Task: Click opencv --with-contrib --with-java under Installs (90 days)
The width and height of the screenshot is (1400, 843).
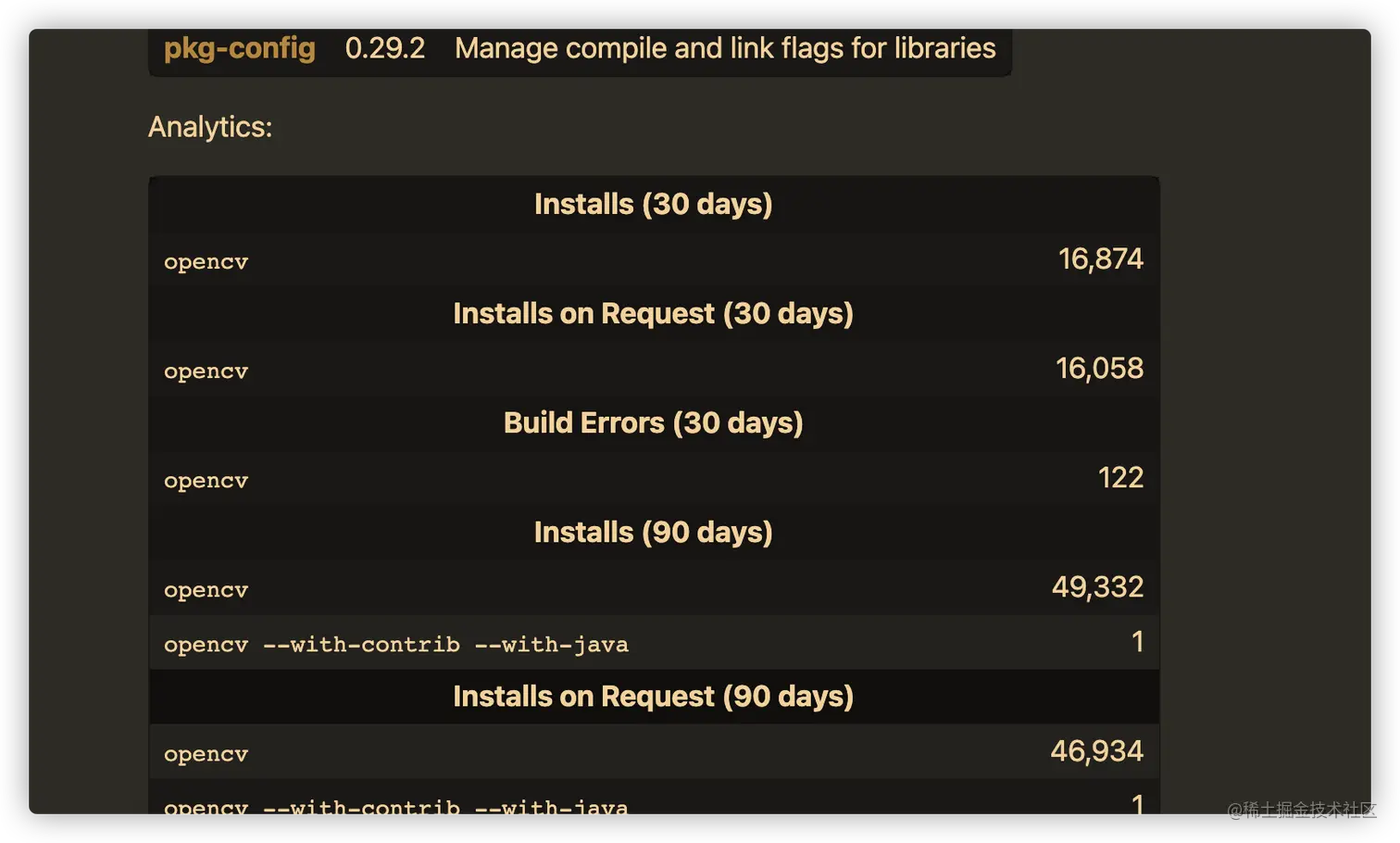Action: point(395,645)
